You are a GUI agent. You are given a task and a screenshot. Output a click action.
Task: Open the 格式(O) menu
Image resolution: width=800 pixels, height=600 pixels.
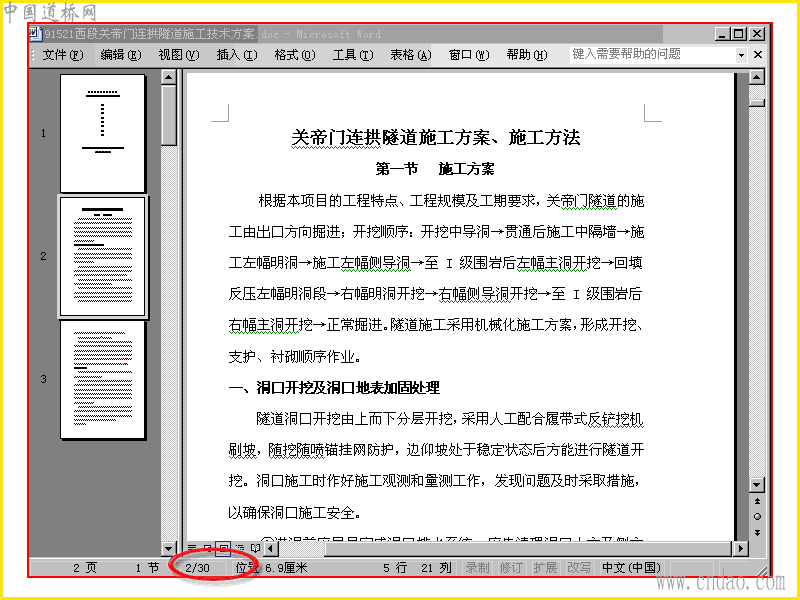click(x=294, y=55)
